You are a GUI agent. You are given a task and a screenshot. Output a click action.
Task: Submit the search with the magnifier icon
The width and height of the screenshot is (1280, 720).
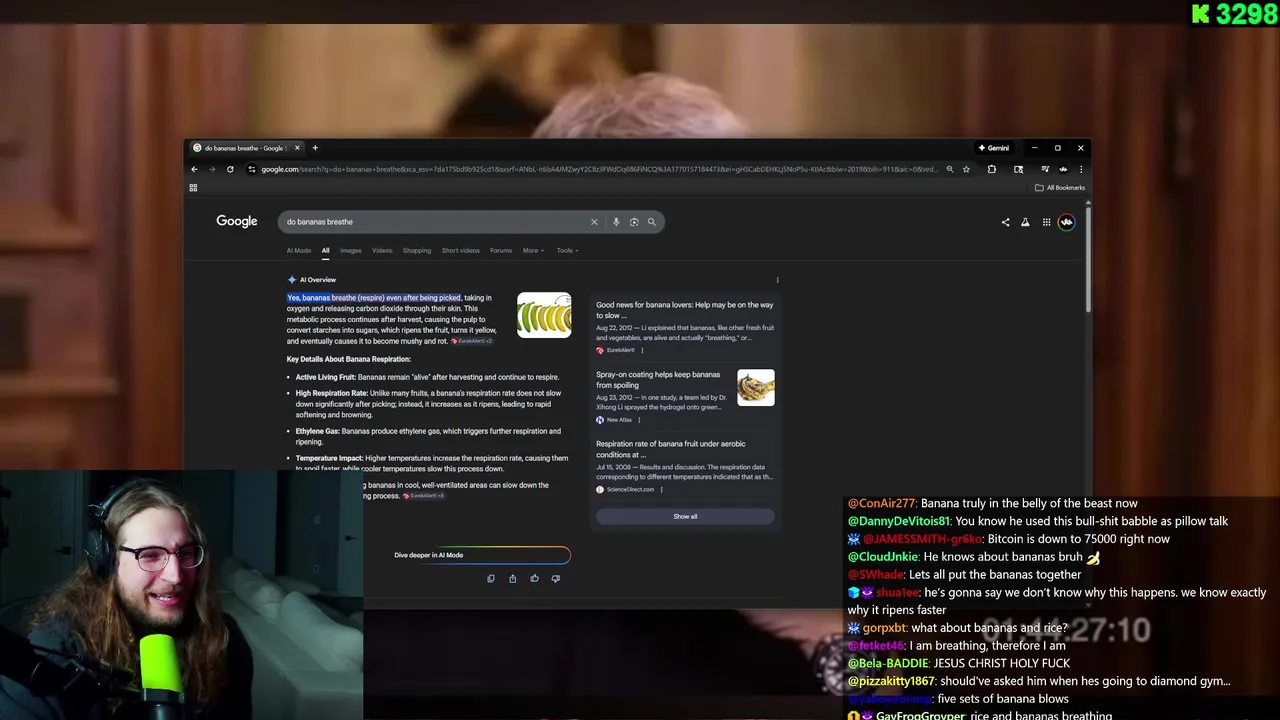pos(652,222)
